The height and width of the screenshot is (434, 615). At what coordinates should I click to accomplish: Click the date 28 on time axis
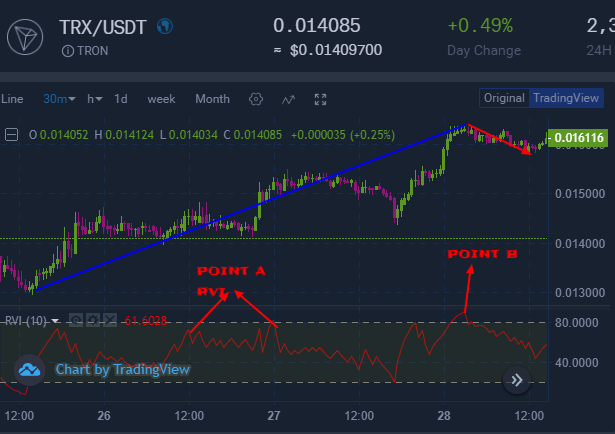tap(444, 416)
